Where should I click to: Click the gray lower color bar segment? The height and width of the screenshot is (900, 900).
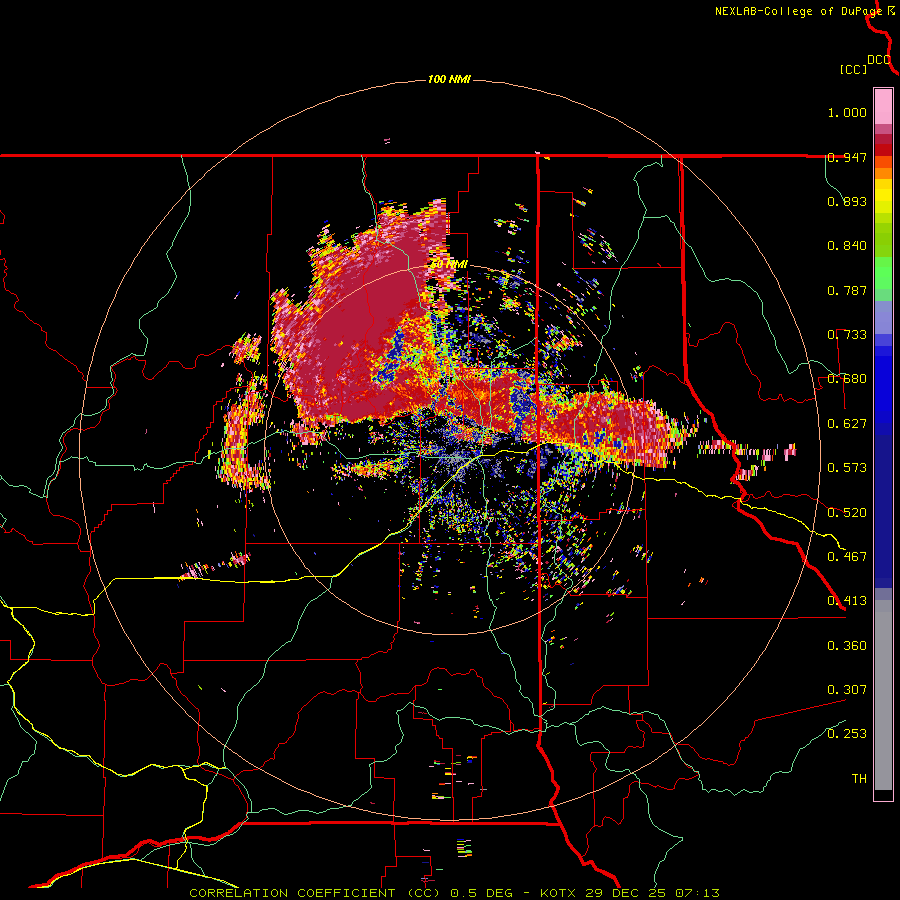pos(883,695)
